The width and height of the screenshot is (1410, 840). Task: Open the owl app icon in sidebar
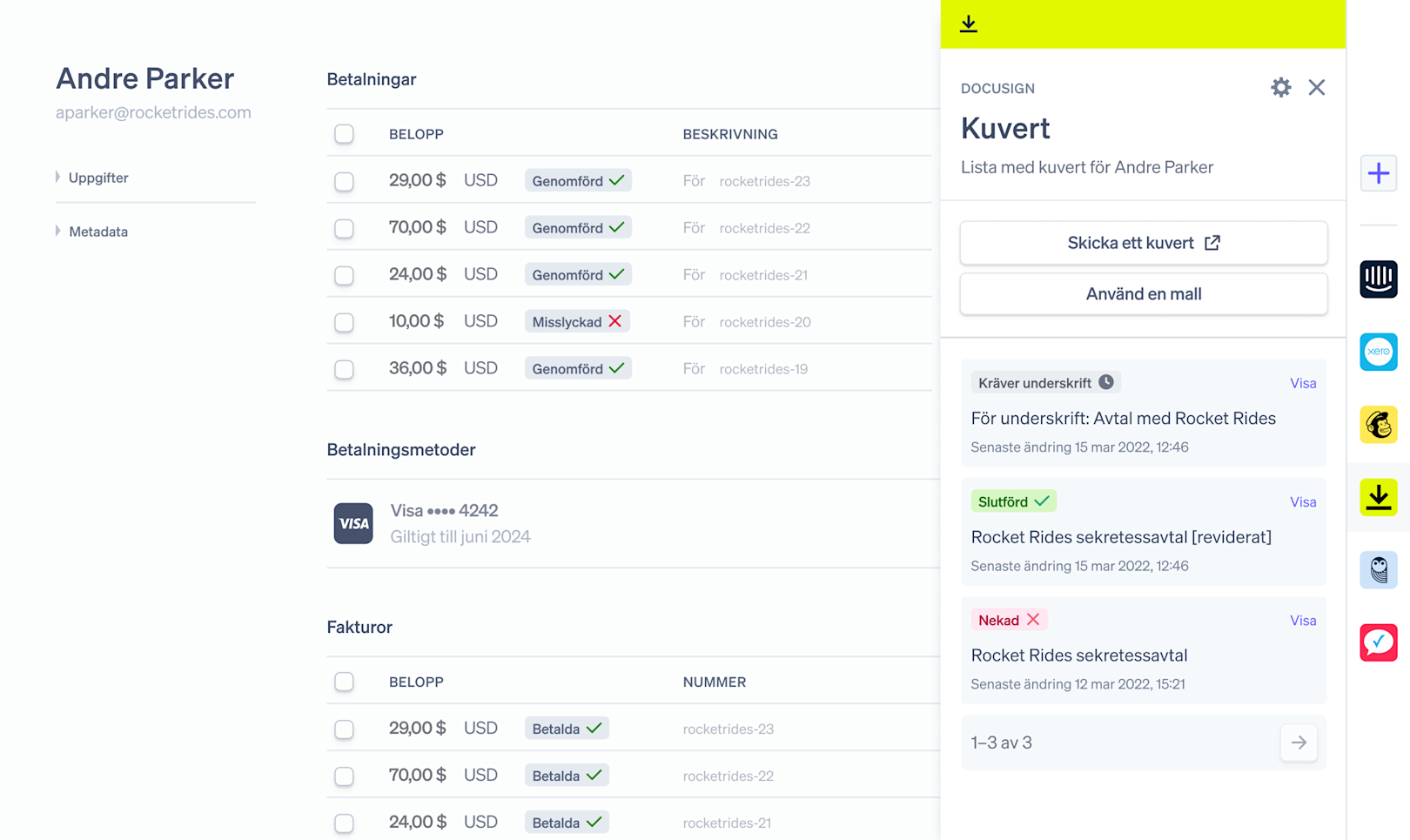click(x=1379, y=570)
